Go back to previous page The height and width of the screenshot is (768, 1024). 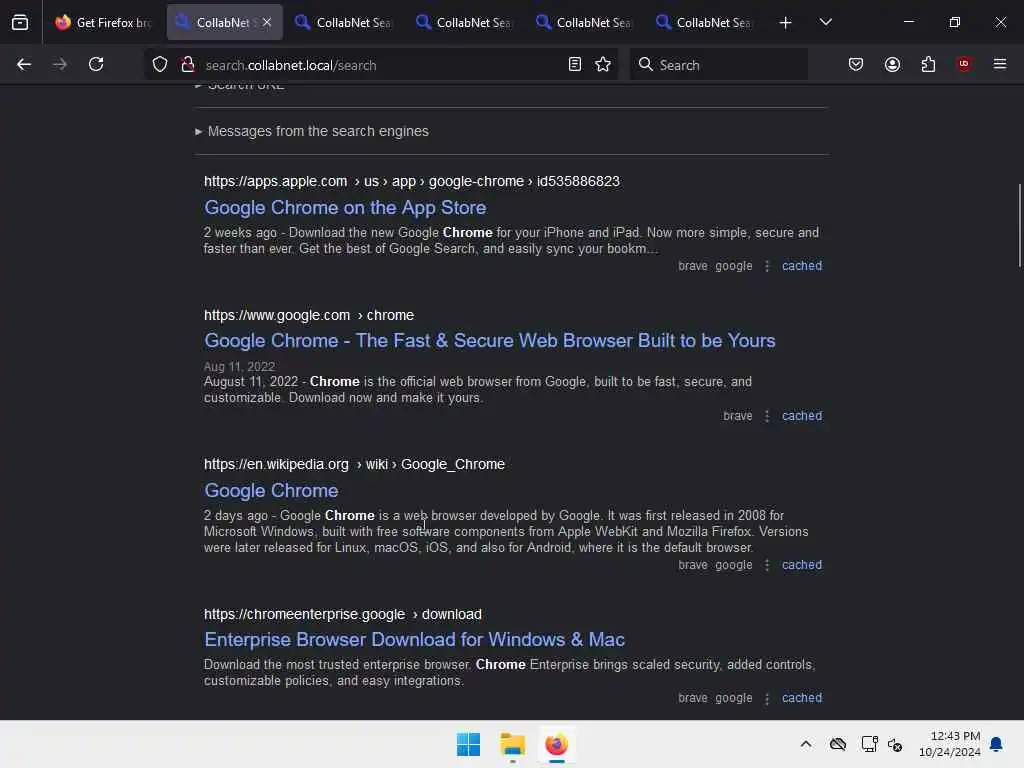[24, 64]
